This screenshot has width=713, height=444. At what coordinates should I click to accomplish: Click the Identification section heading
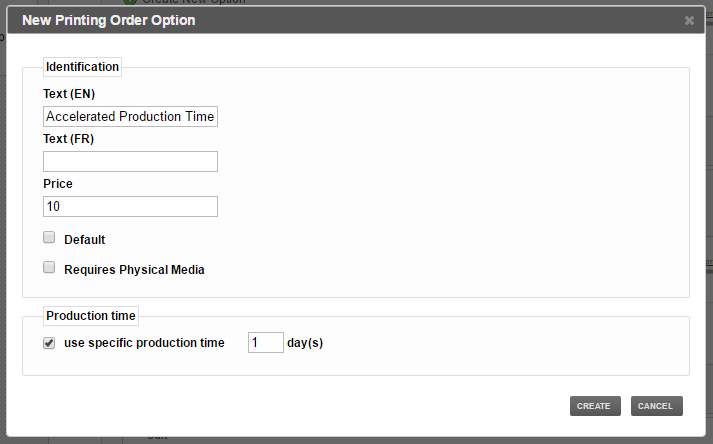[82, 67]
